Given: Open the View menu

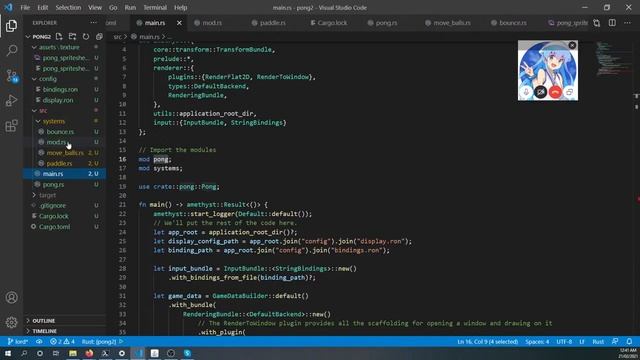Looking at the screenshot, I should 95,8.
